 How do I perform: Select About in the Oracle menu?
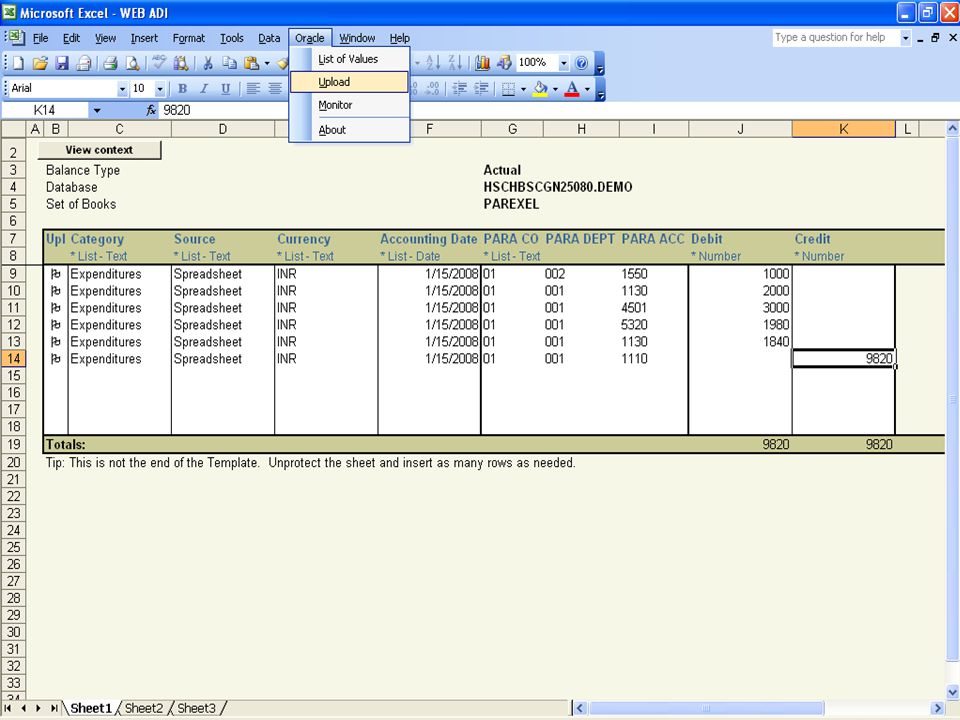coord(349,130)
